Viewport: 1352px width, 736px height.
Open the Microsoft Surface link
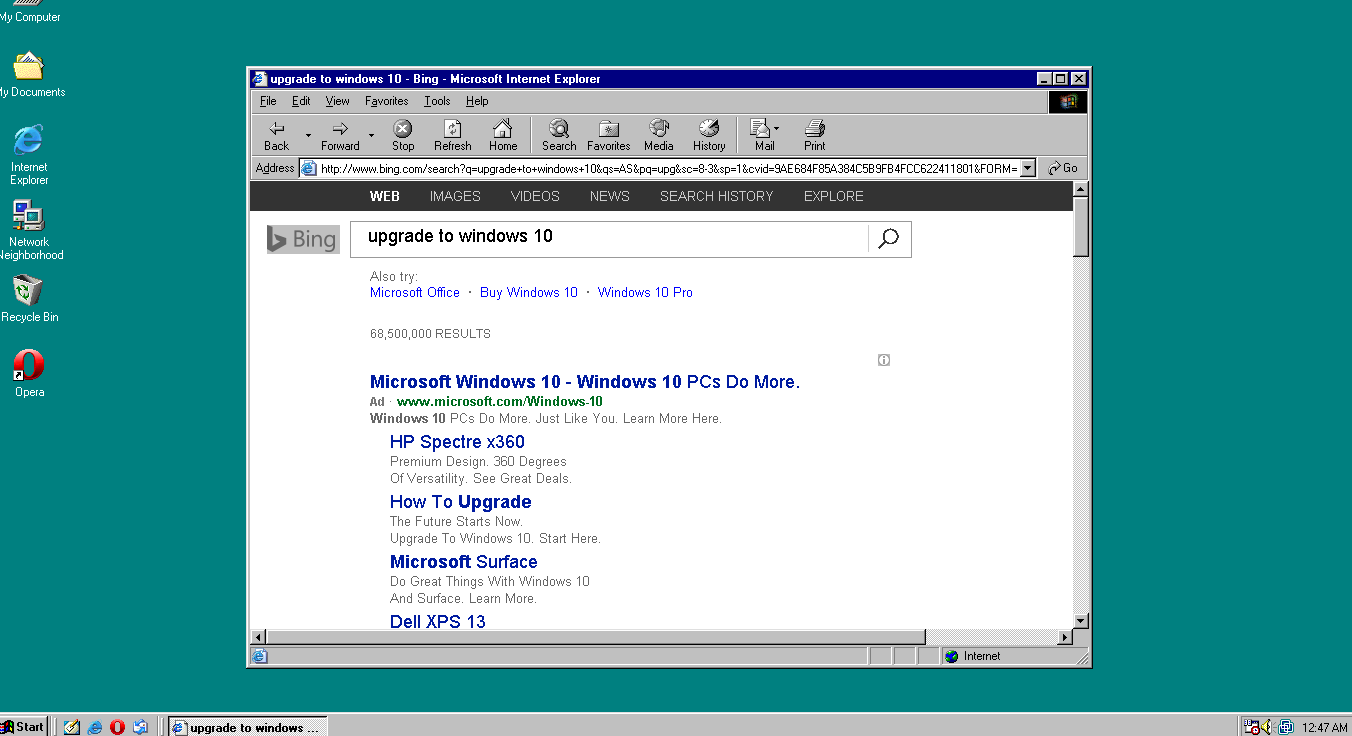[464, 562]
